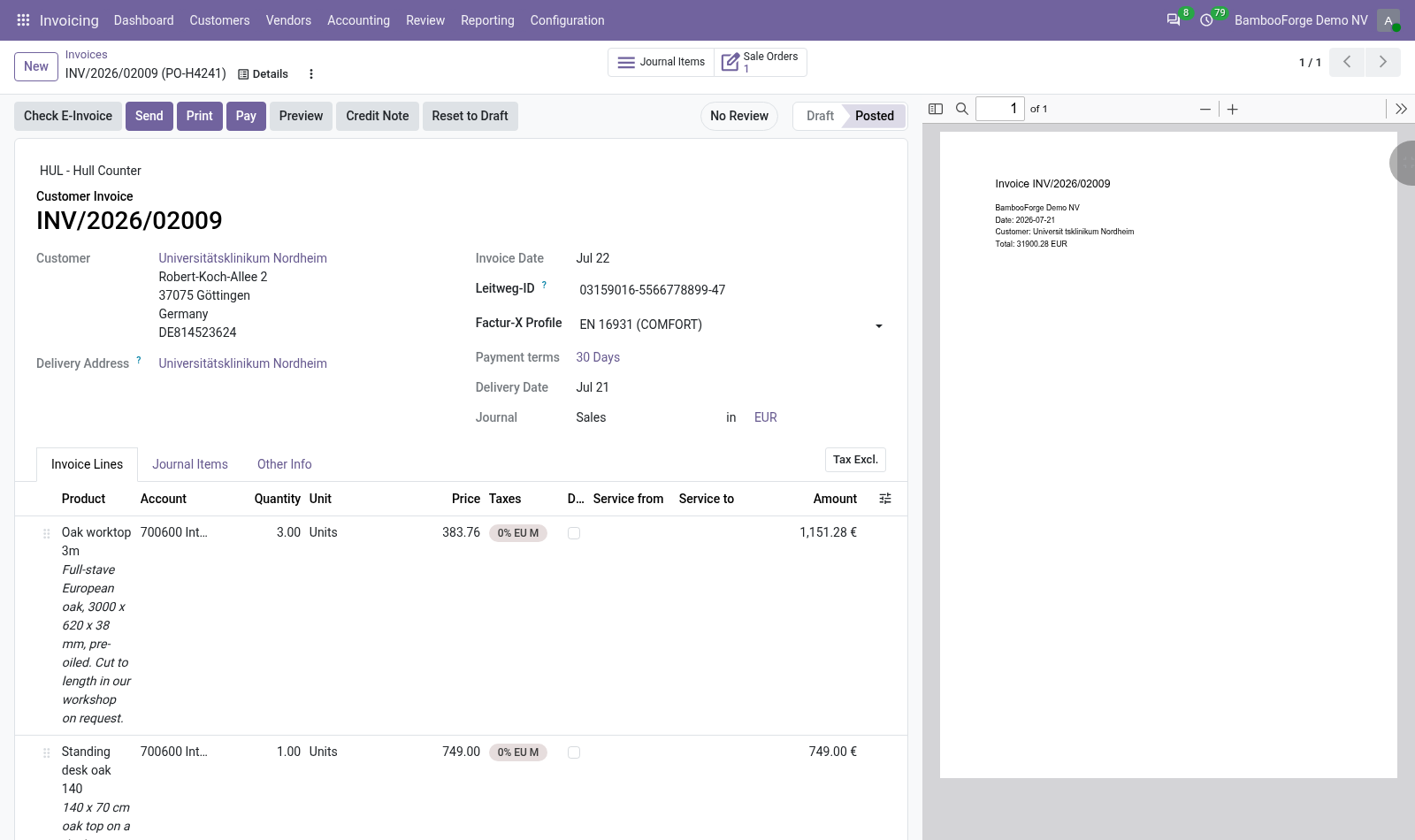Click the user avatar A icon

click(1388, 20)
